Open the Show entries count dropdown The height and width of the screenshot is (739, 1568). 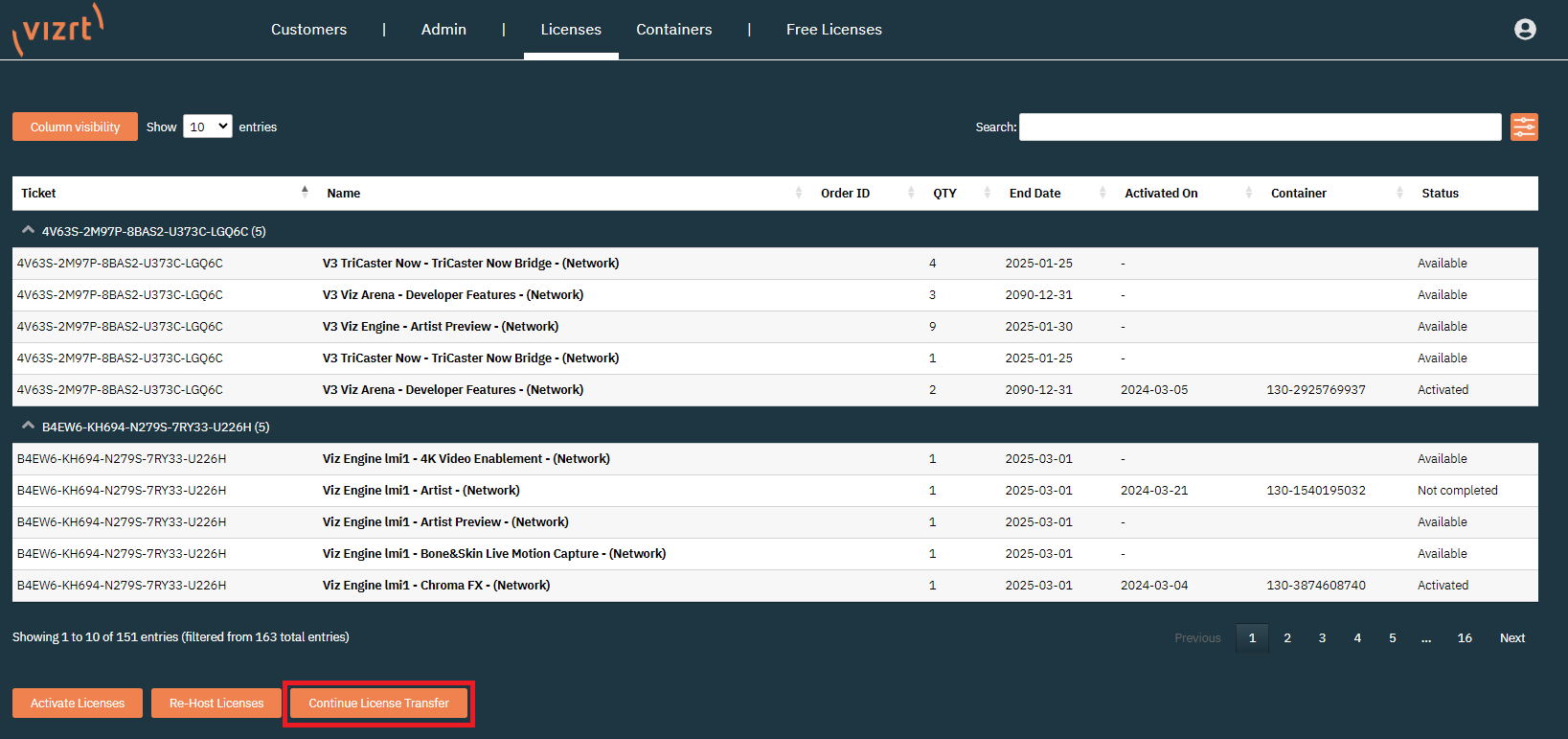click(x=208, y=127)
